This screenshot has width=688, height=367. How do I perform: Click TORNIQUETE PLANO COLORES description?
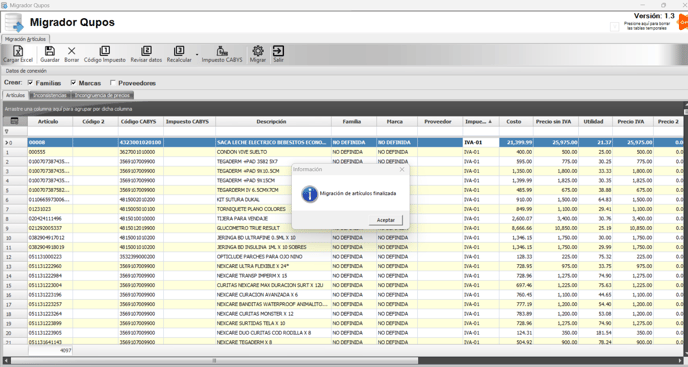tap(251, 209)
